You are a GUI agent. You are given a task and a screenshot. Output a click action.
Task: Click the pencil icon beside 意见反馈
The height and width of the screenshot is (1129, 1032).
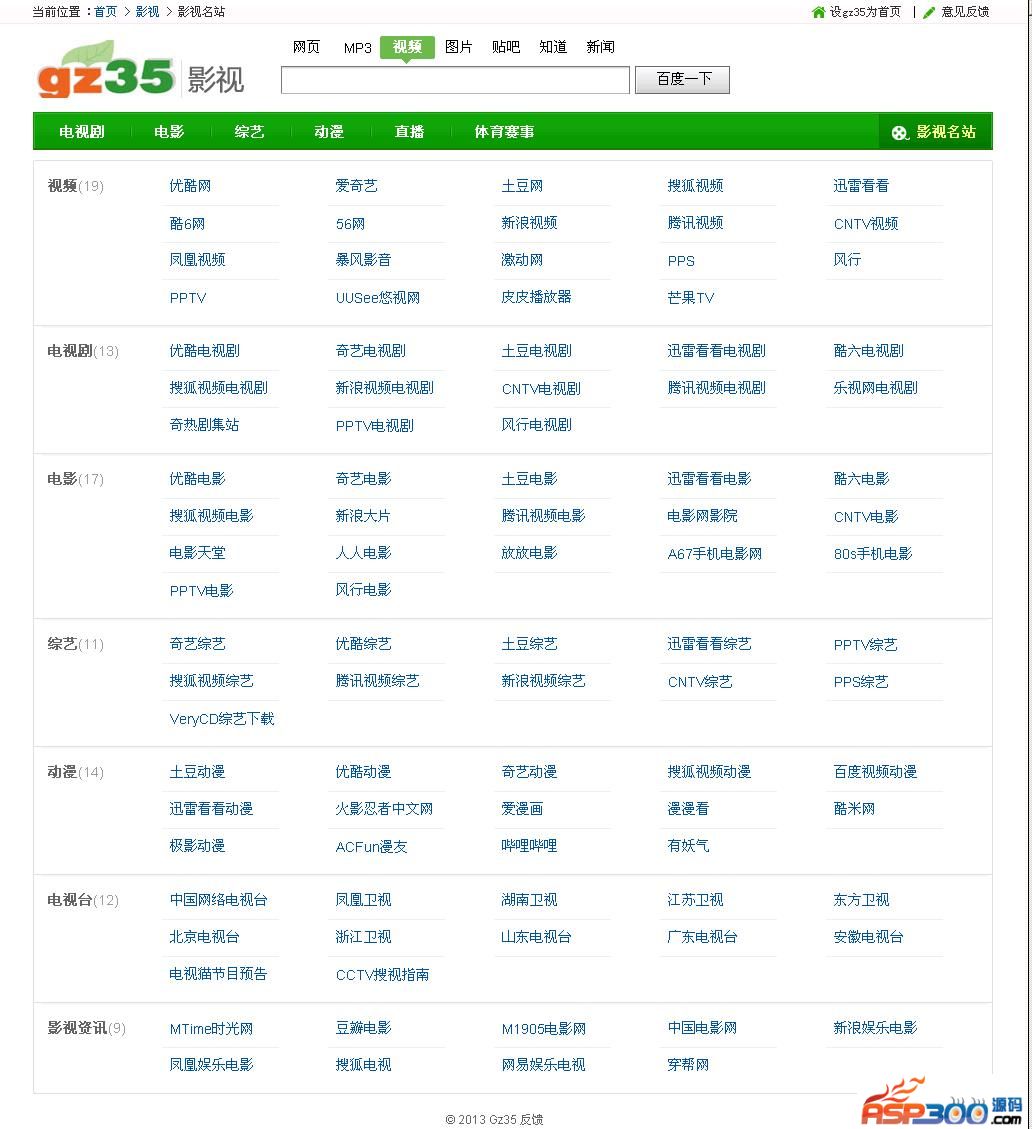tap(930, 12)
